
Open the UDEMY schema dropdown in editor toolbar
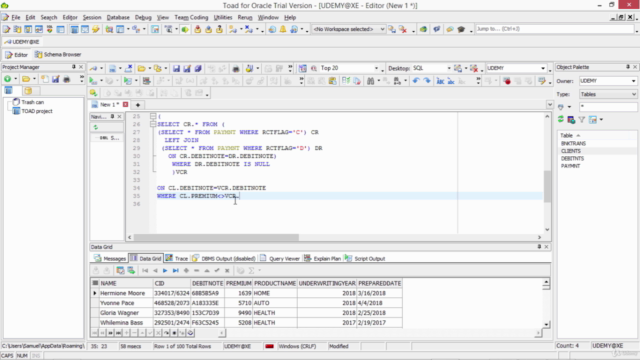(542, 68)
